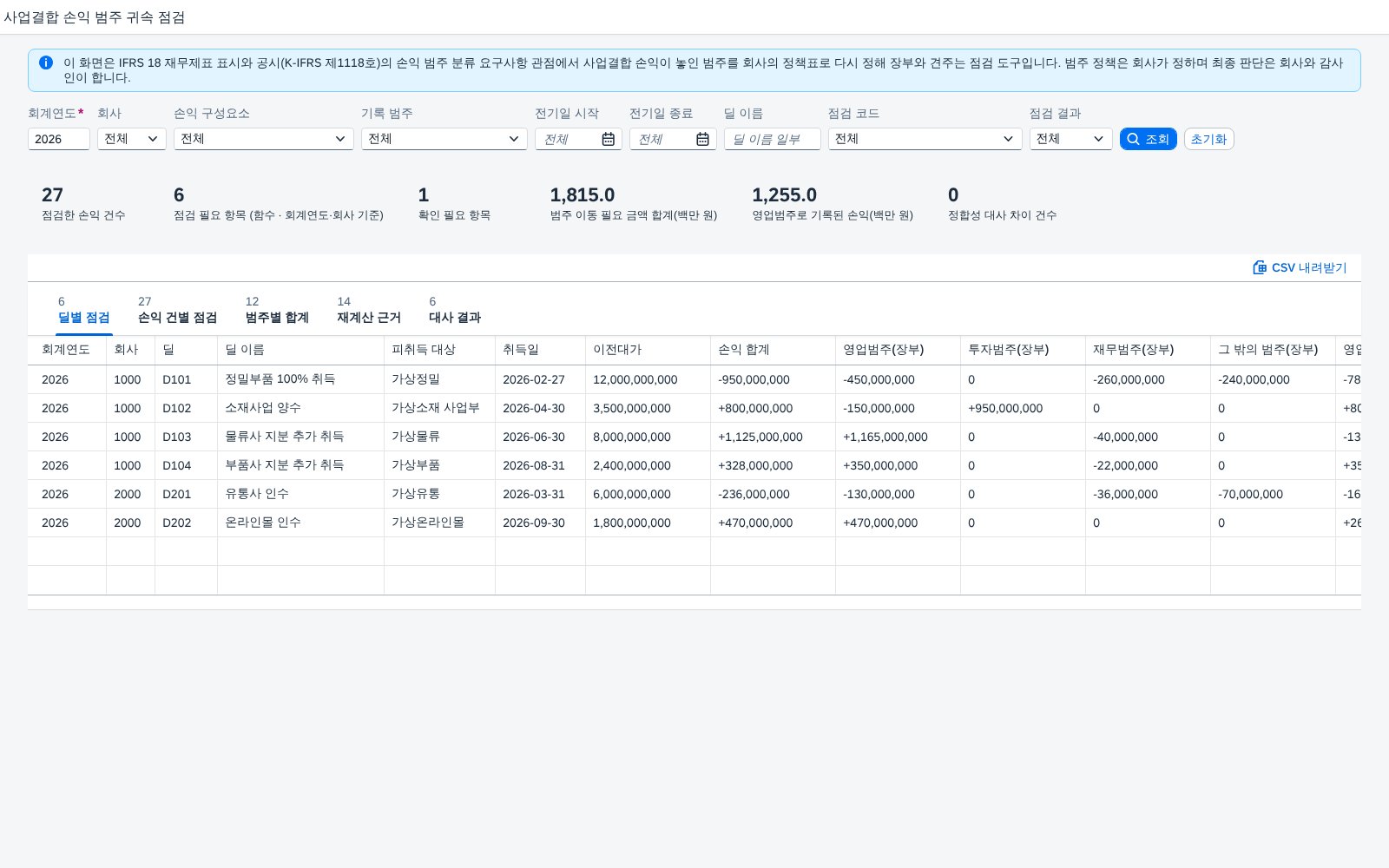Select the 유통사 인수 deal name cell
Viewport: 1389px width, 868px height.
(x=300, y=494)
